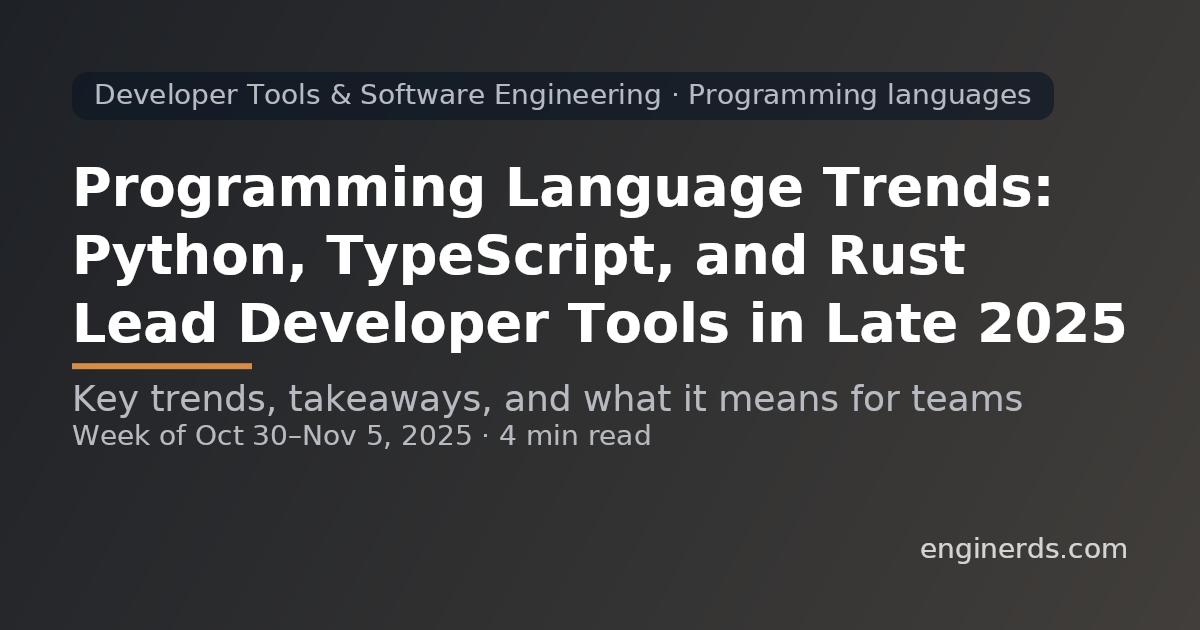
Task: Click the article title headline
Action: pos(560,253)
